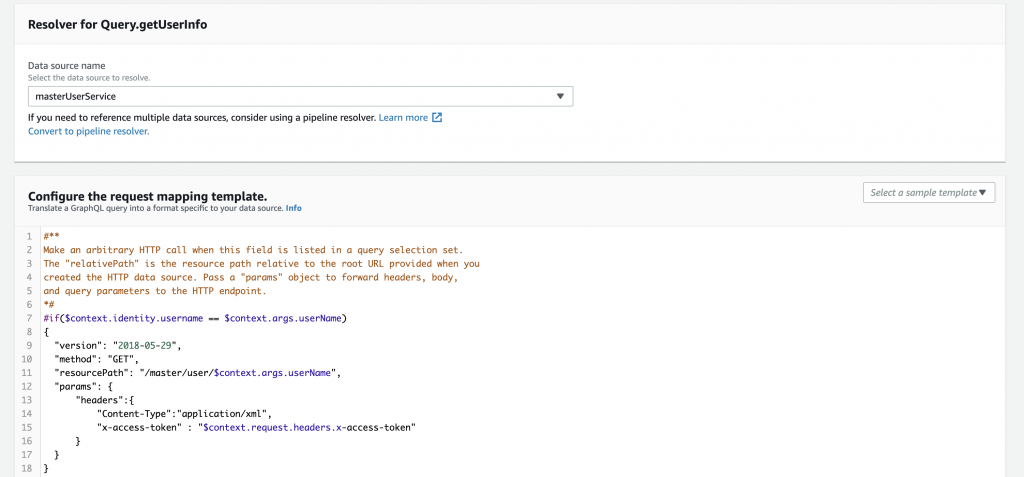Click the "x-access-token" code line
1024x477 pixels.
(257, 427)
